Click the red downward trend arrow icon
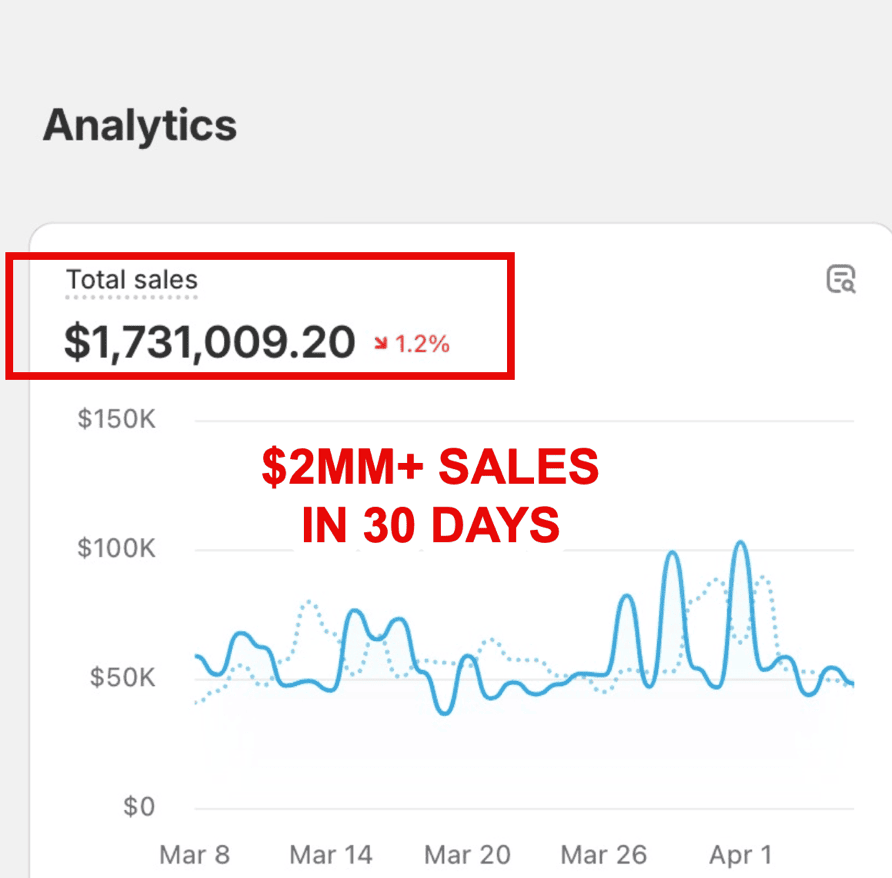Image resolution: width=892 pixels, height=878 pixels. coord(381,345)
